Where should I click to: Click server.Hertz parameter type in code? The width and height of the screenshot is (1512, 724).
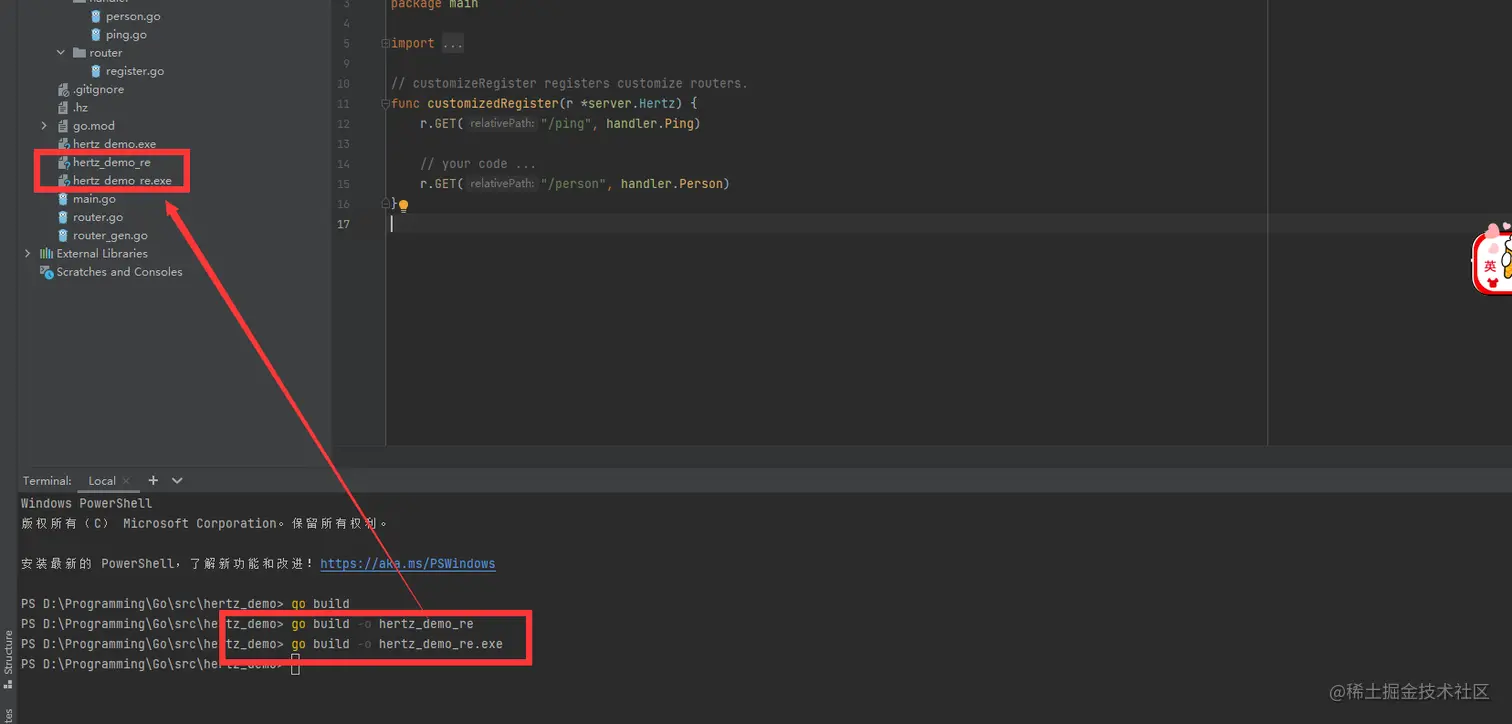tap(631, 104)
